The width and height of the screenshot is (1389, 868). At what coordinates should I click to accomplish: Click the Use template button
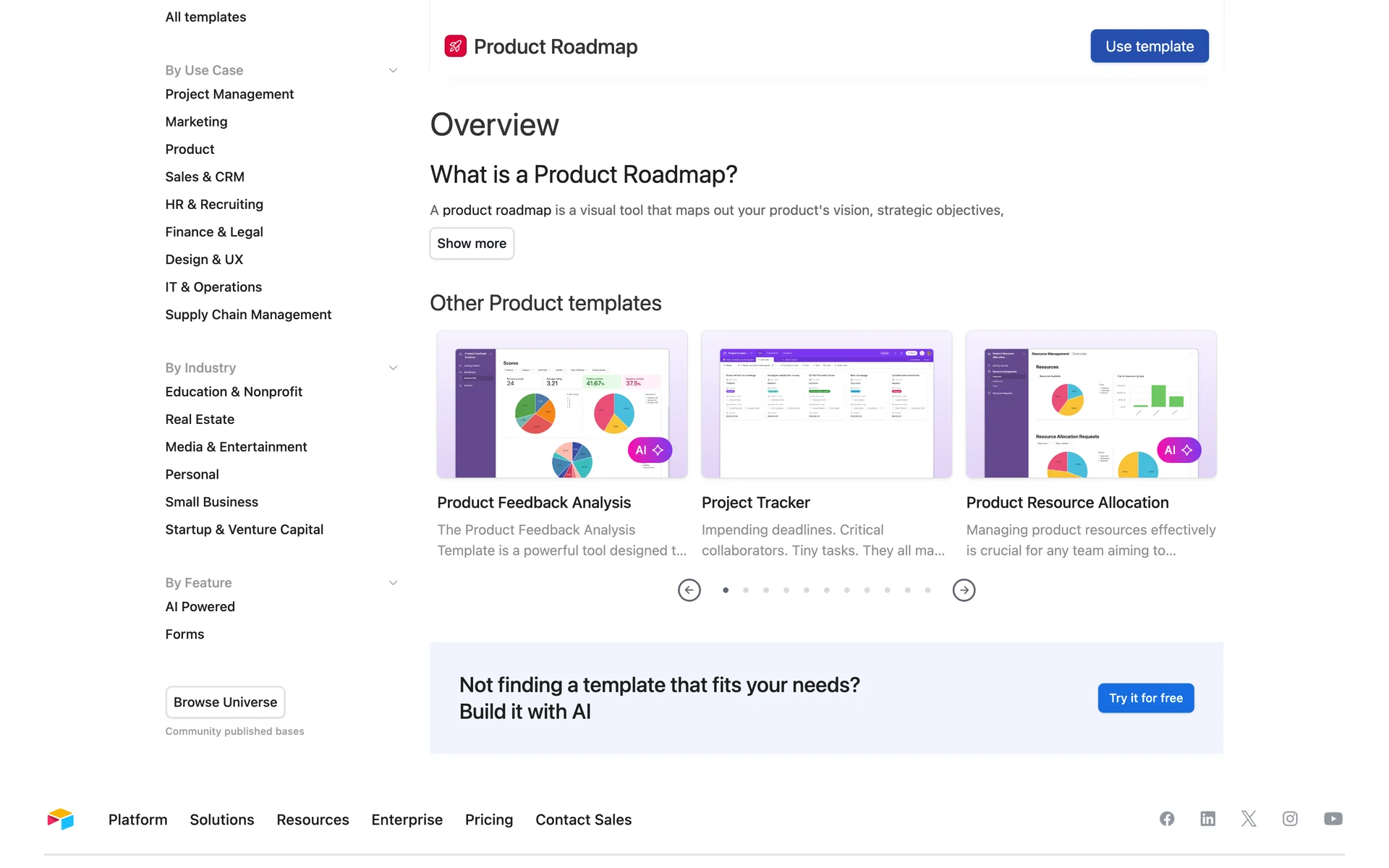coord(1149,46)
